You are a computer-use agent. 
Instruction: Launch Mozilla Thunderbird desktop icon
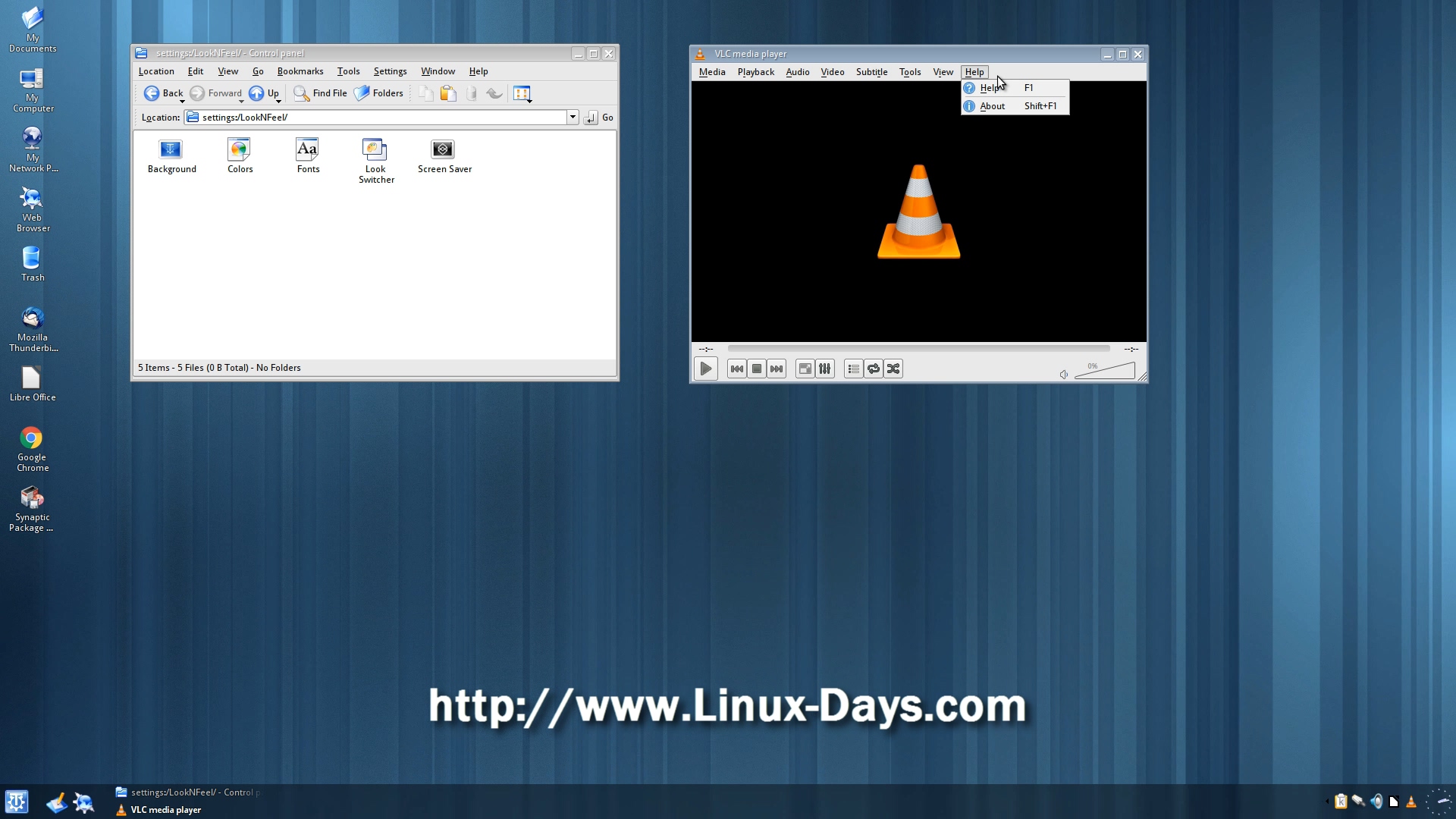(x=32, y=330)
